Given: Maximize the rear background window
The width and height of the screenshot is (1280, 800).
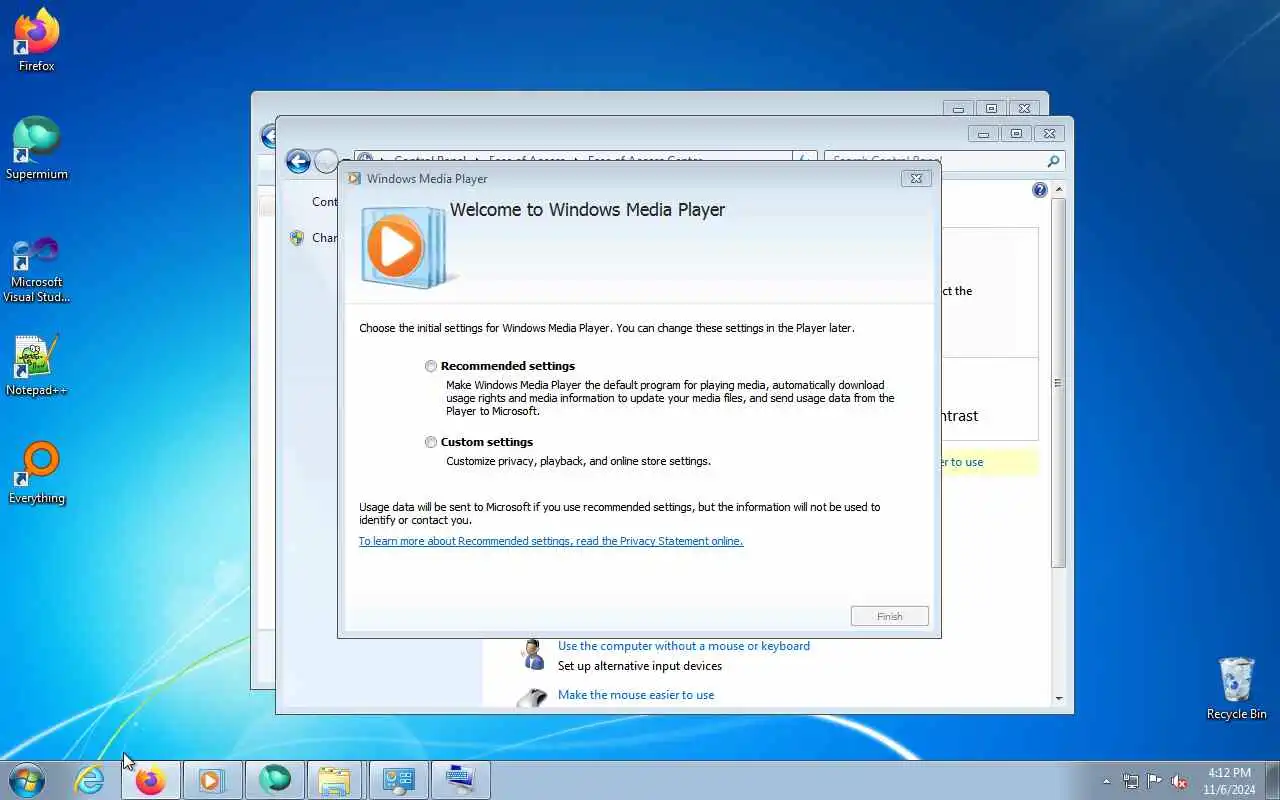Looking at the screenshot, I should pyautogui.click(x=991, y=108).
